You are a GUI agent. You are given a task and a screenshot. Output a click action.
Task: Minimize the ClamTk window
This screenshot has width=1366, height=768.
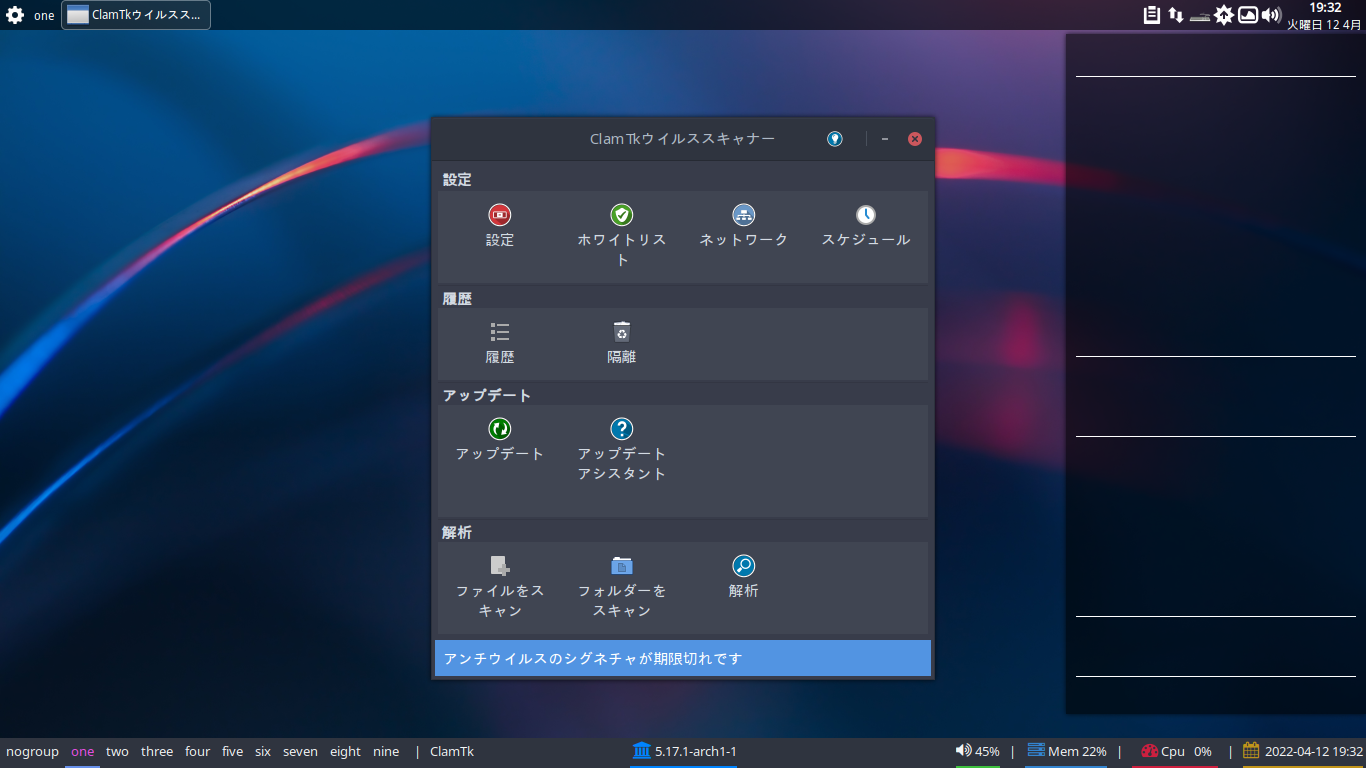click(x=885, y=139)
